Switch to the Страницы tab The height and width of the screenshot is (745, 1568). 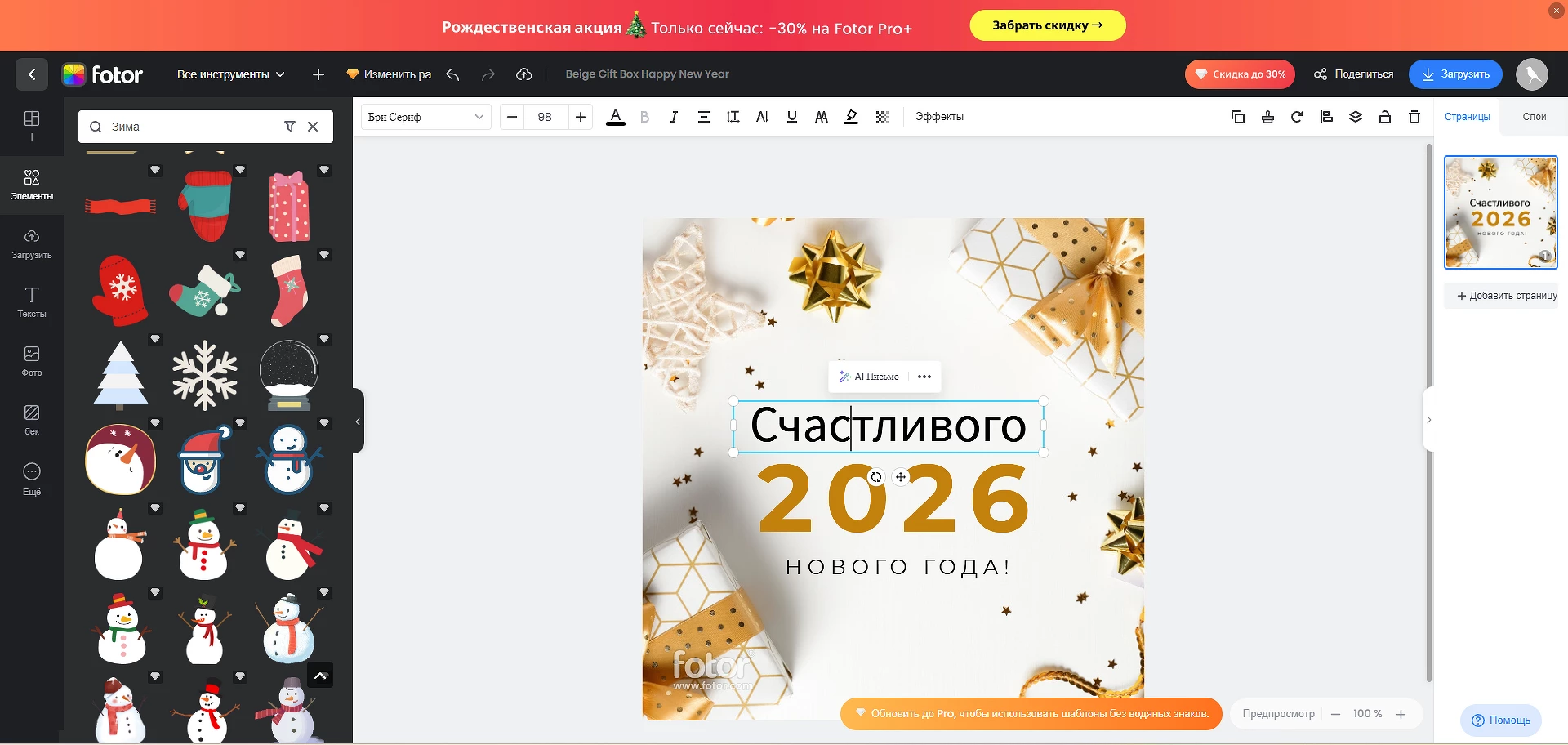[1467, 117]
